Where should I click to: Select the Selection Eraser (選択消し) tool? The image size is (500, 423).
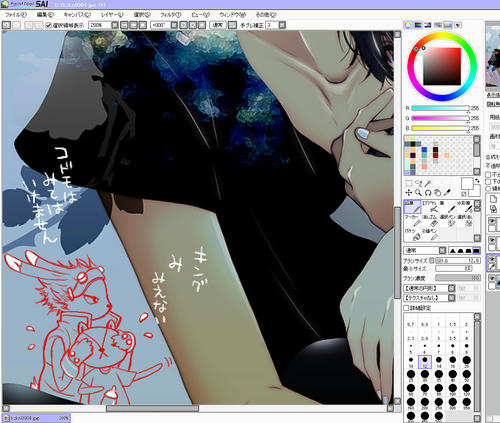click(x=465, y=221)
